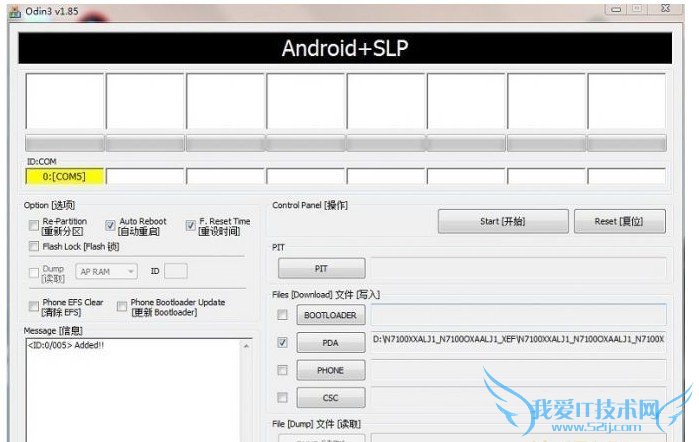Click the BOOTLOADER file path field
The image size is (699, 442).
tap(518, 314)
